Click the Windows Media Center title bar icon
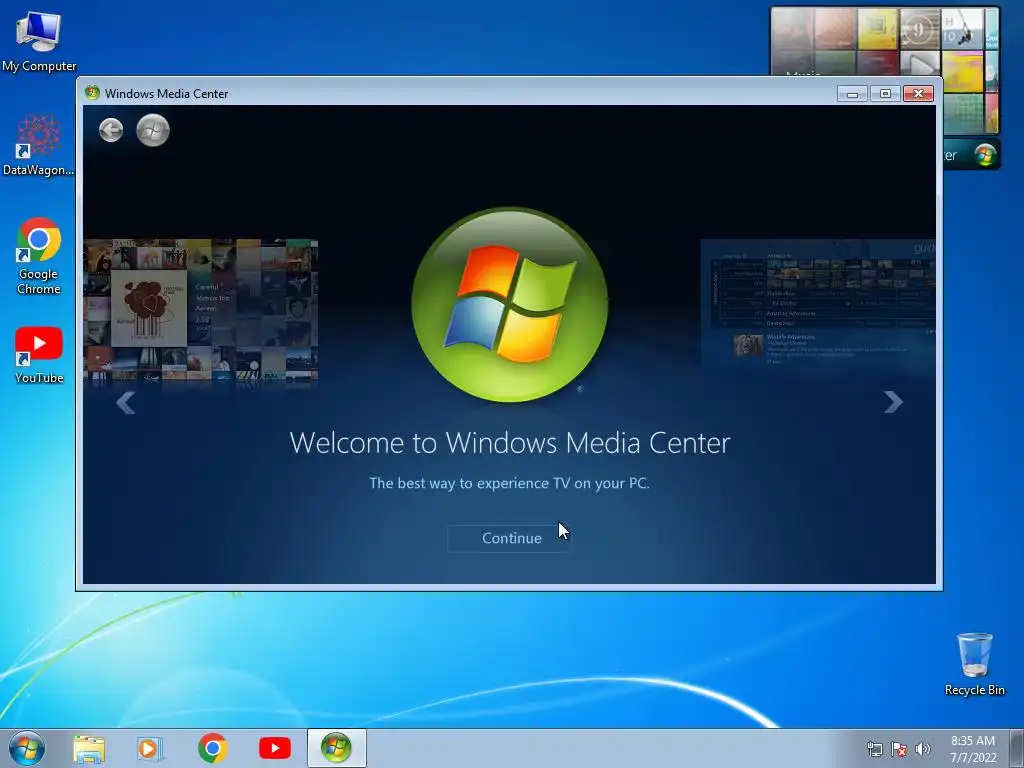The image size is (1024, 768). tap(92, 93)
